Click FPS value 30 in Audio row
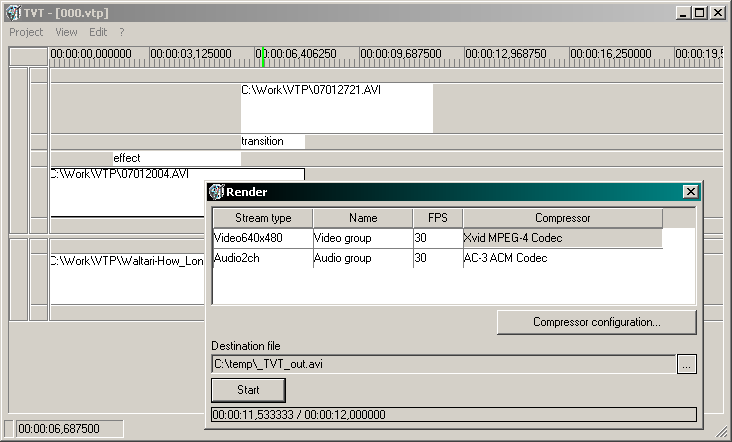This screenshot has width=732, height=442. point(438,258)
